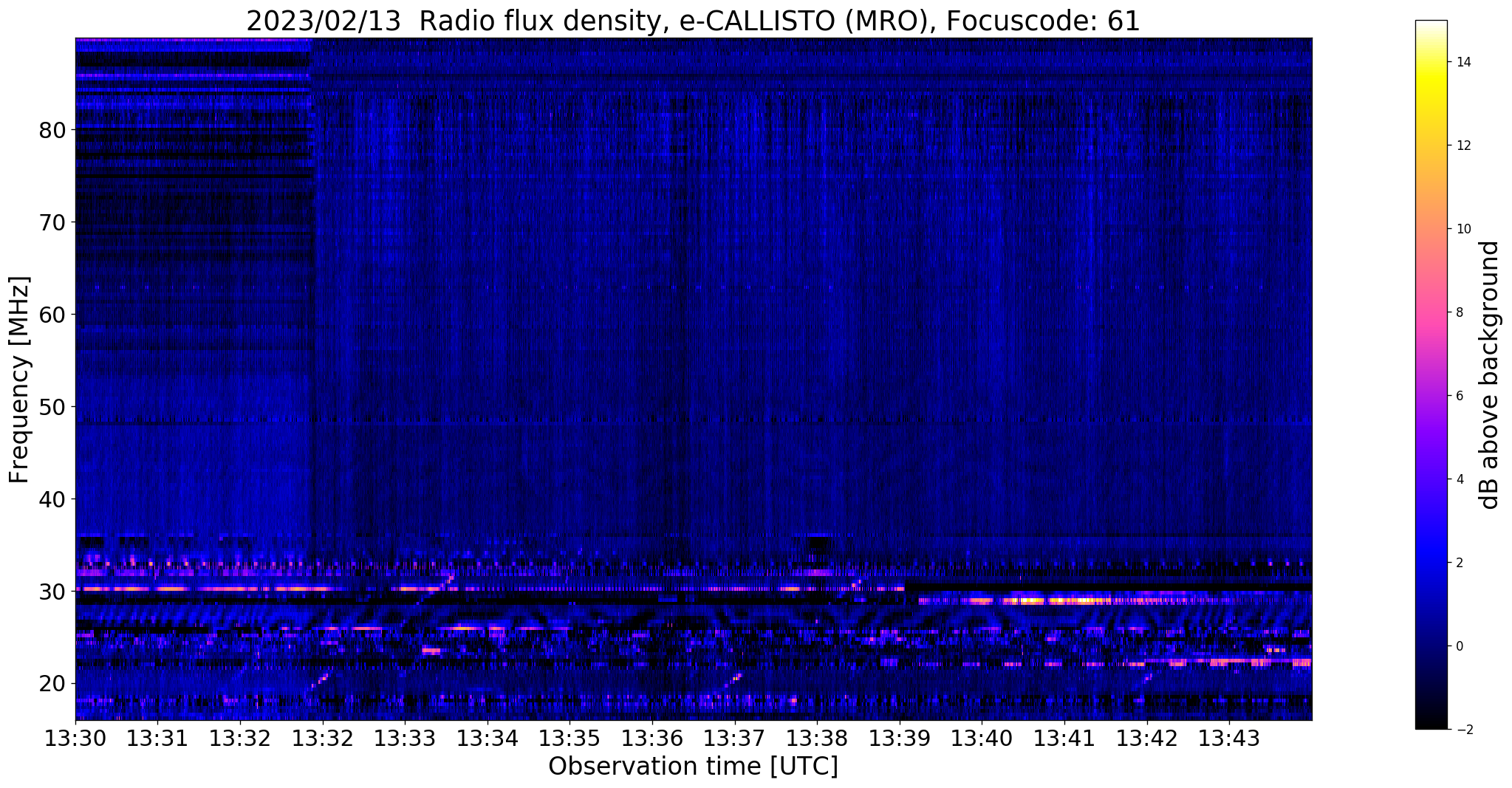Click the 30 MHz y-axis tick label
Image resolution: width=1512 pixels, height=788 pixels.
point(53,592)
